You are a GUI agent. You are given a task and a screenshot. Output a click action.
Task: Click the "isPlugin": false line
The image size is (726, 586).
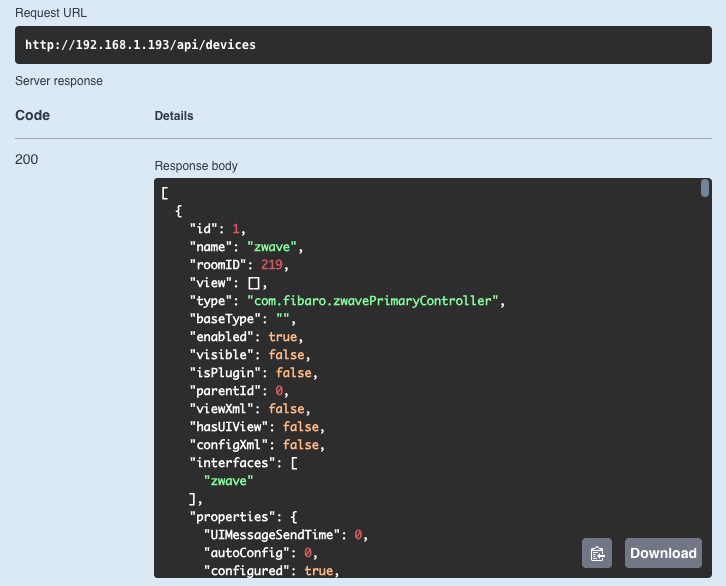[254, 373]
